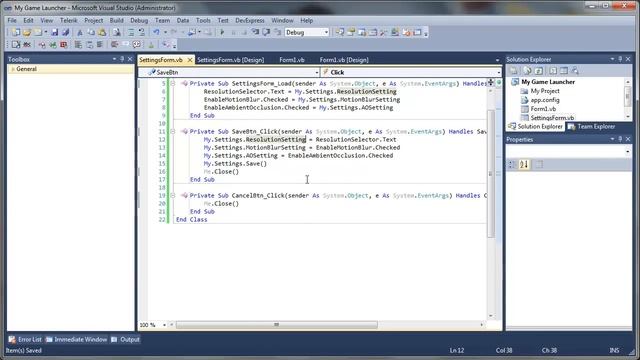Click the Copy icon in toolbar
This screenshot has width=640, height=360.
91,32
